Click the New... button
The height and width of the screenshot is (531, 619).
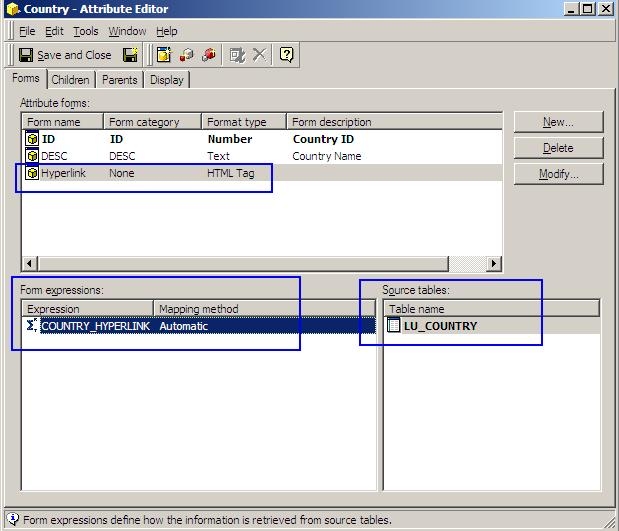coord(558,122)
